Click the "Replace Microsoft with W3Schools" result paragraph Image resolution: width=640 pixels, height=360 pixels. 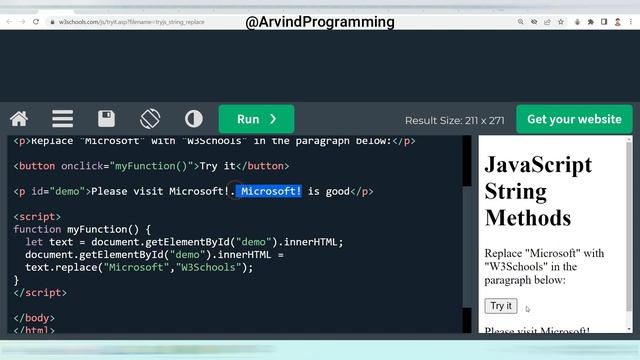544,267
